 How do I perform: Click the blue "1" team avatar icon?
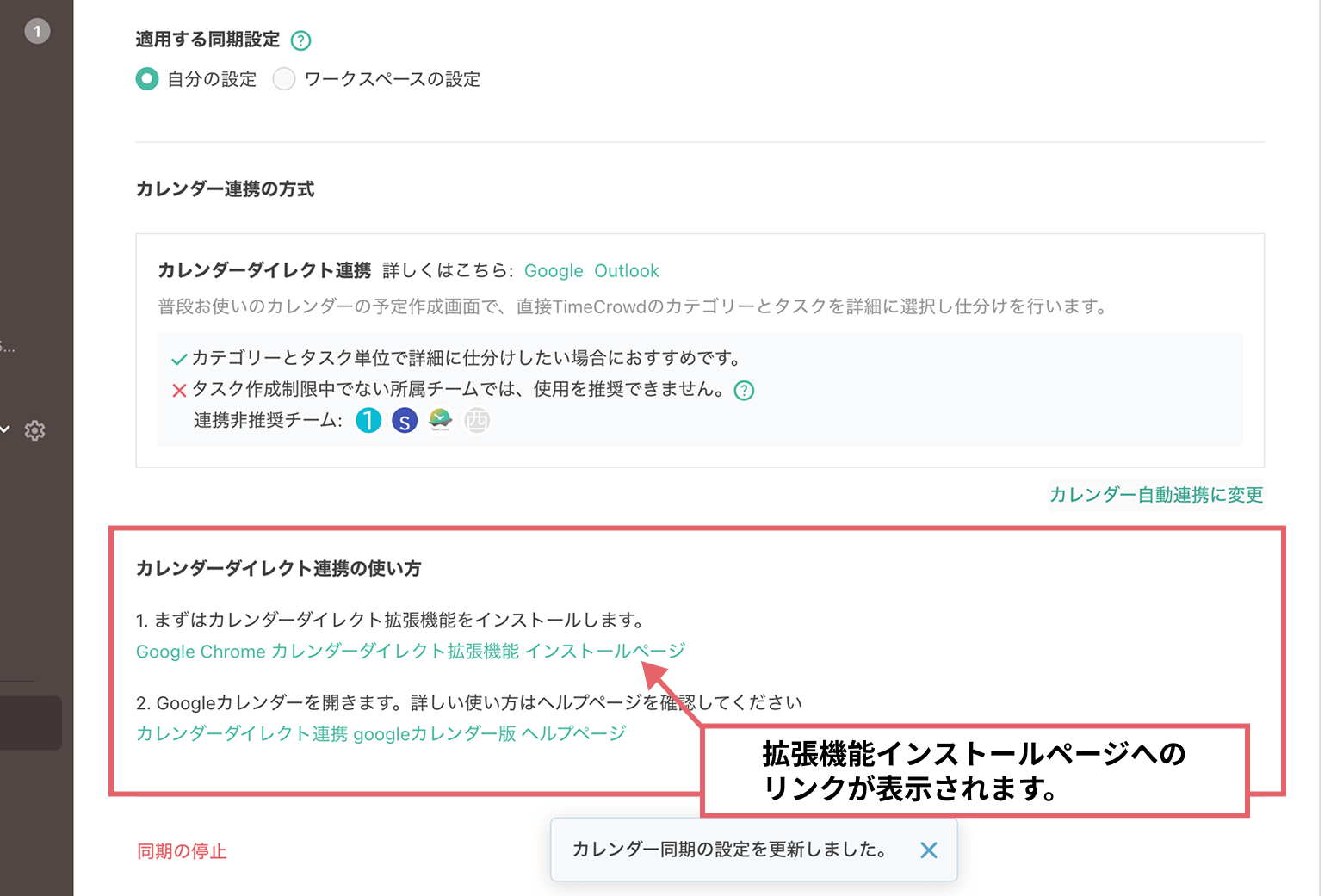[368, 420]
